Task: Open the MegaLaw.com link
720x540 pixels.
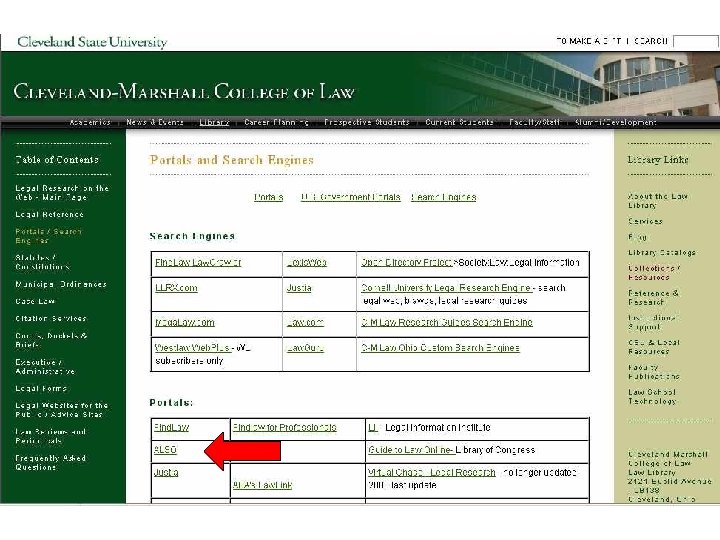Action: click(185, 322)
